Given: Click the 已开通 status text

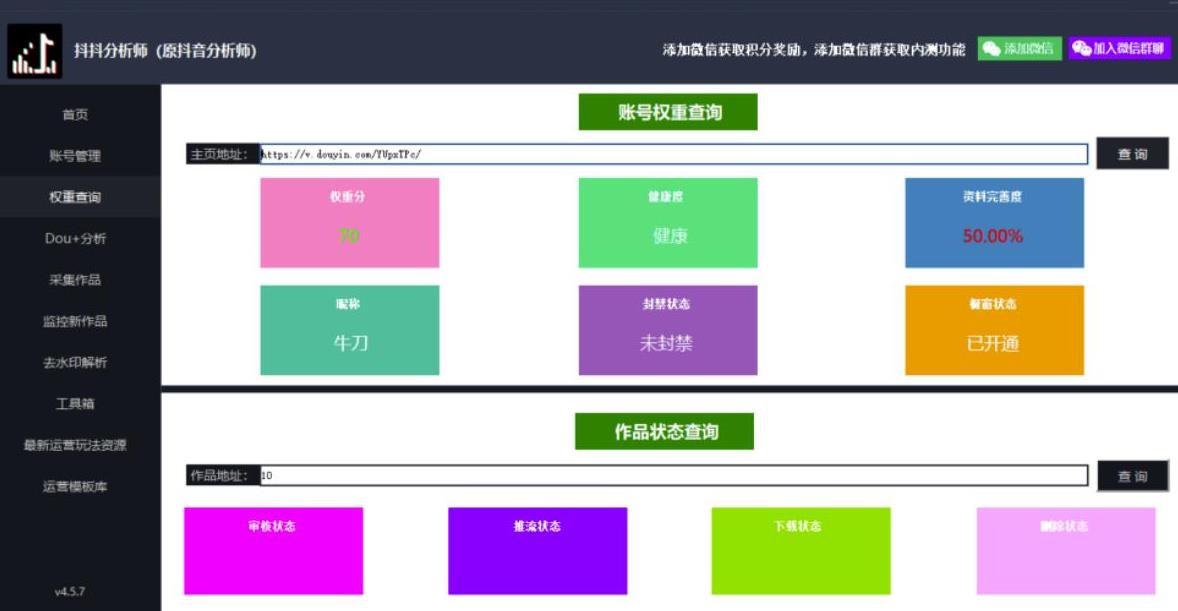Looking at the screenshot, I should [x=992, y=343].
